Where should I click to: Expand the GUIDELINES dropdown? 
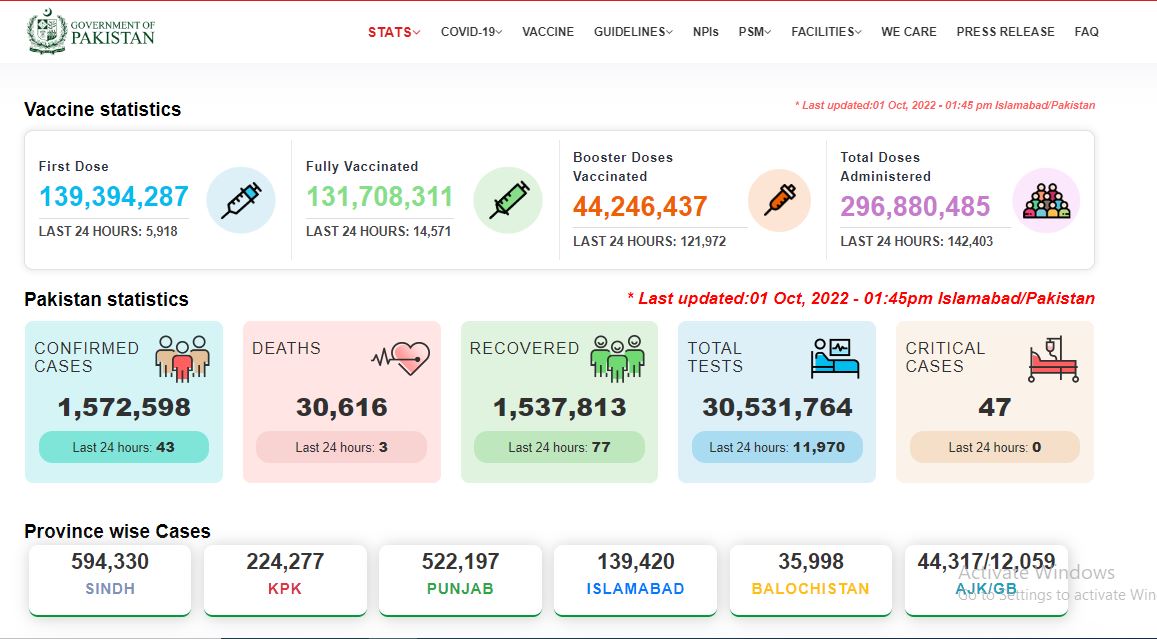633,32
